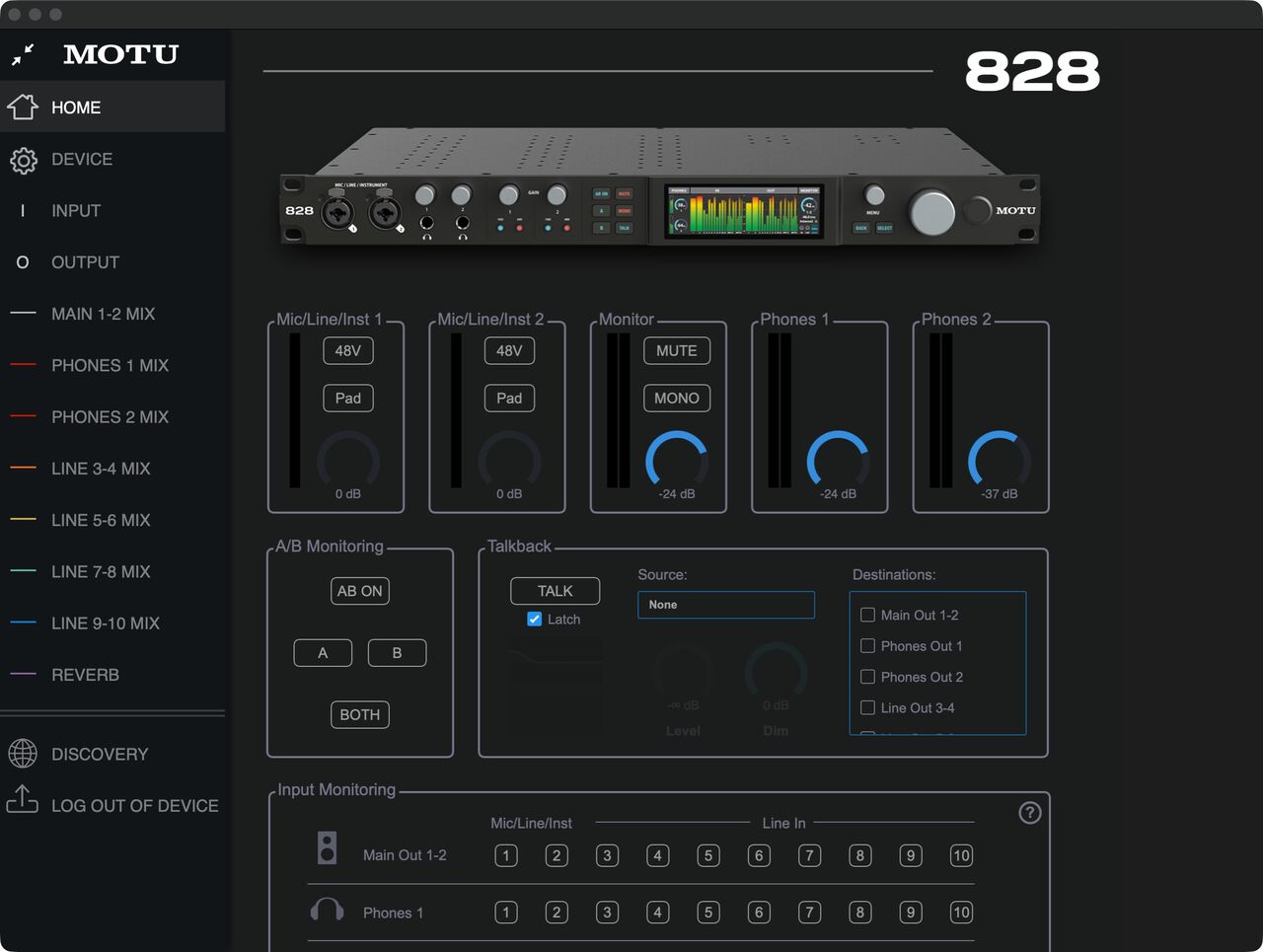Click the talkback Dim knob

776,671
